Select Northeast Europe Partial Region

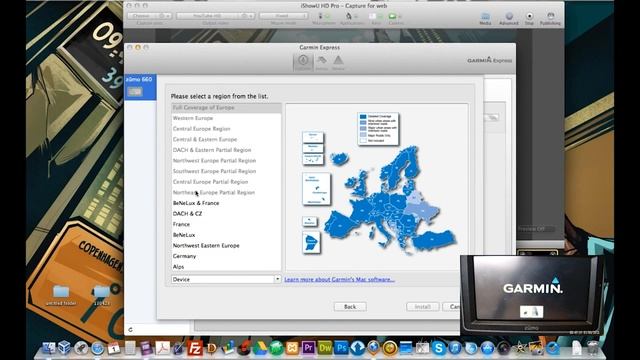(x=226, y=193)
